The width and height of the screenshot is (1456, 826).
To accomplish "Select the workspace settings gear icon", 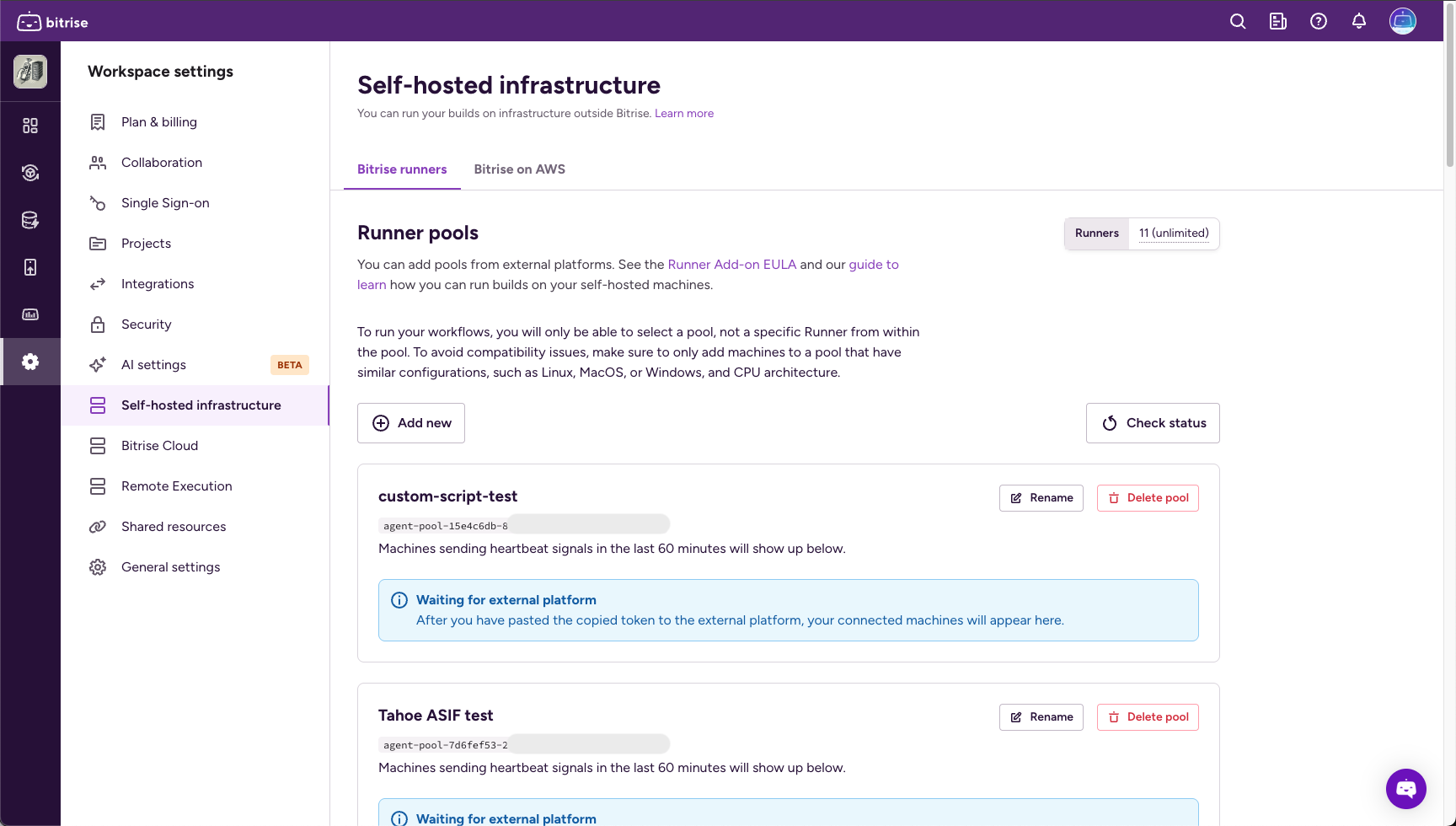I will (30, 362).
